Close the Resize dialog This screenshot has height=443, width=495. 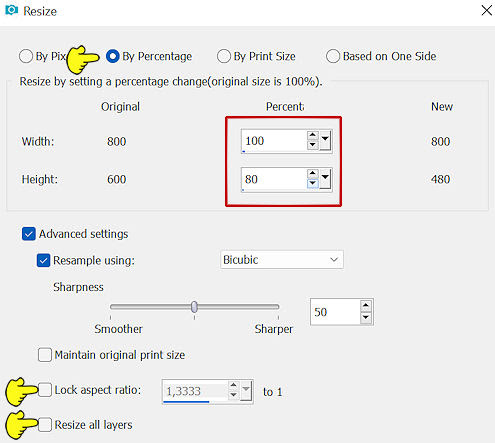point(487,11)
